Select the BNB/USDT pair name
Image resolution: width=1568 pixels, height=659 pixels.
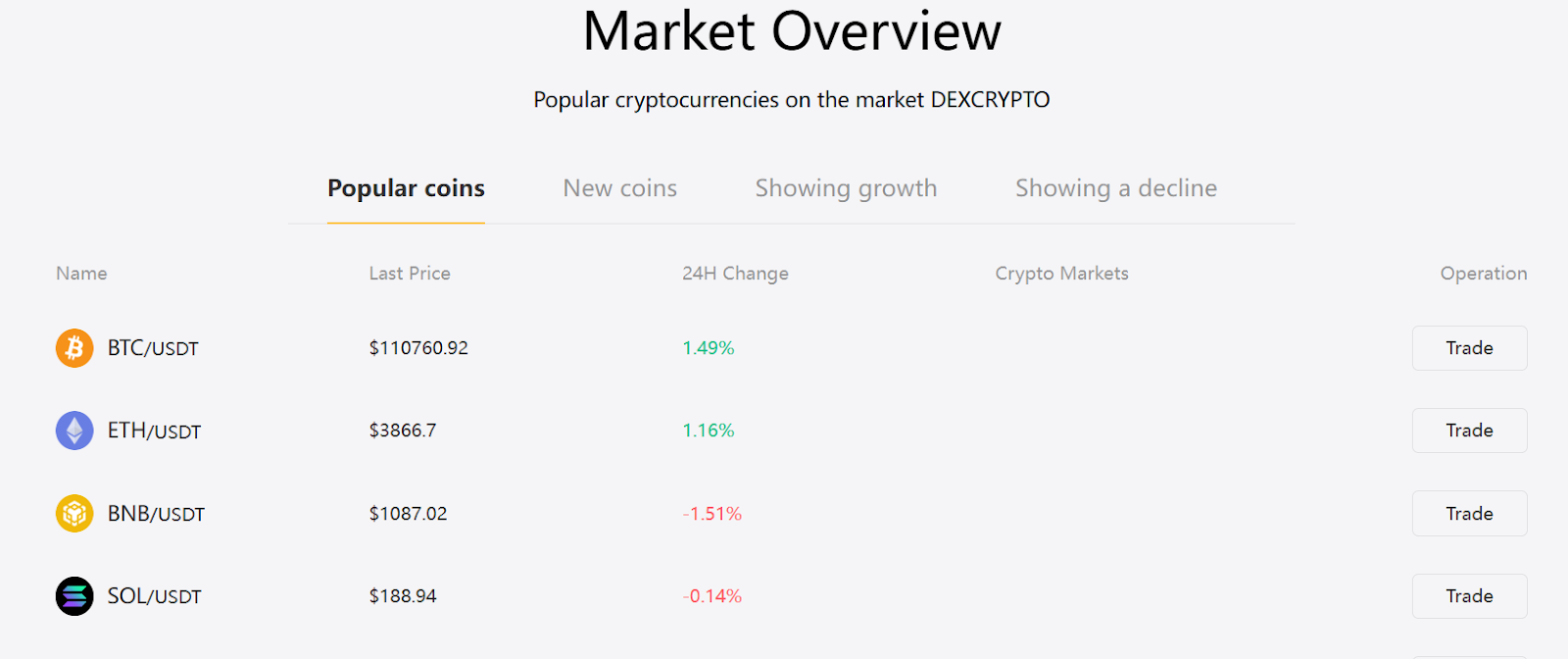pyautogui.click(x=157, y=513)
